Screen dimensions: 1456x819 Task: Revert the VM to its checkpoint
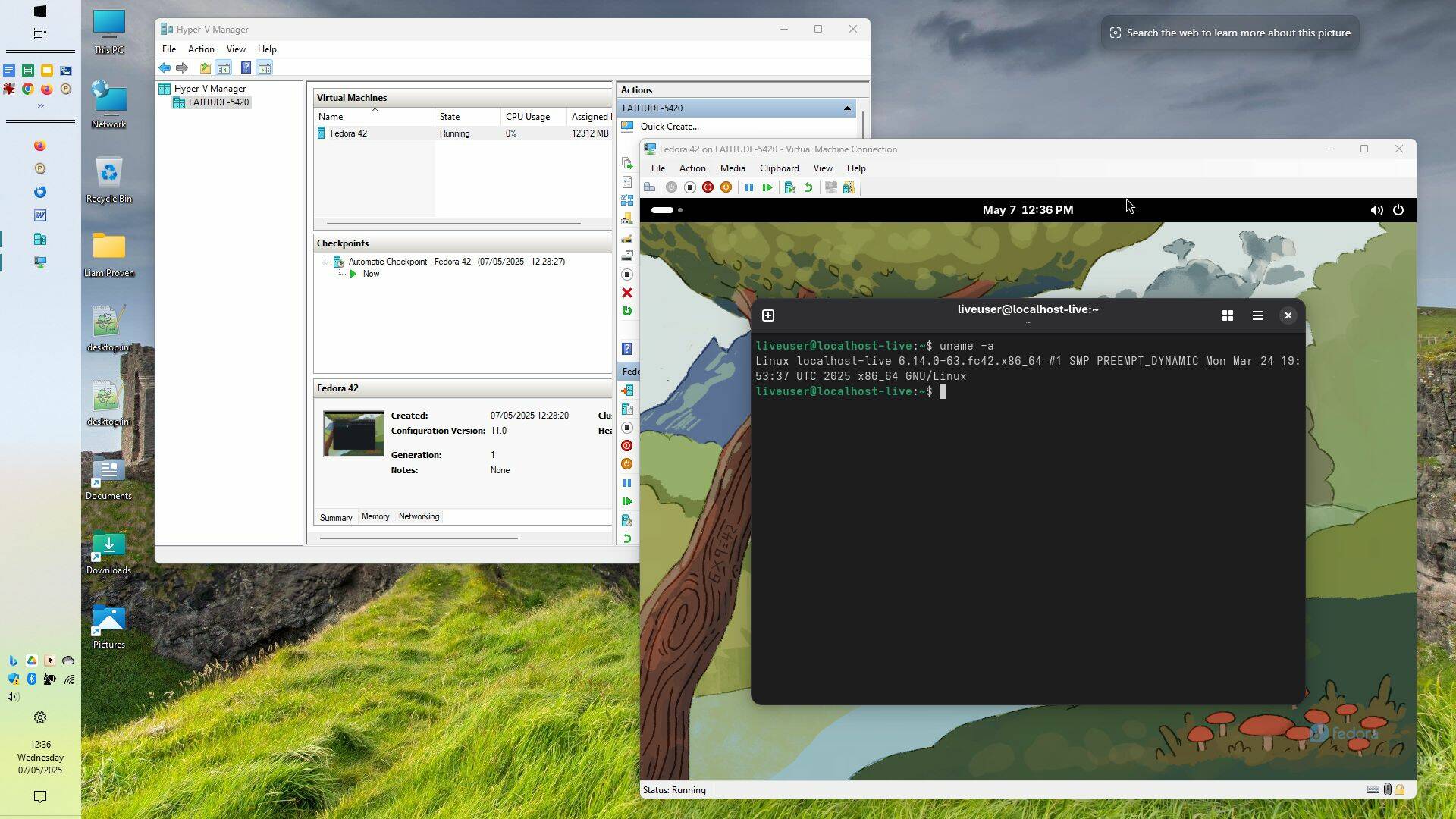pyautogui.click(x=807, y=187)
